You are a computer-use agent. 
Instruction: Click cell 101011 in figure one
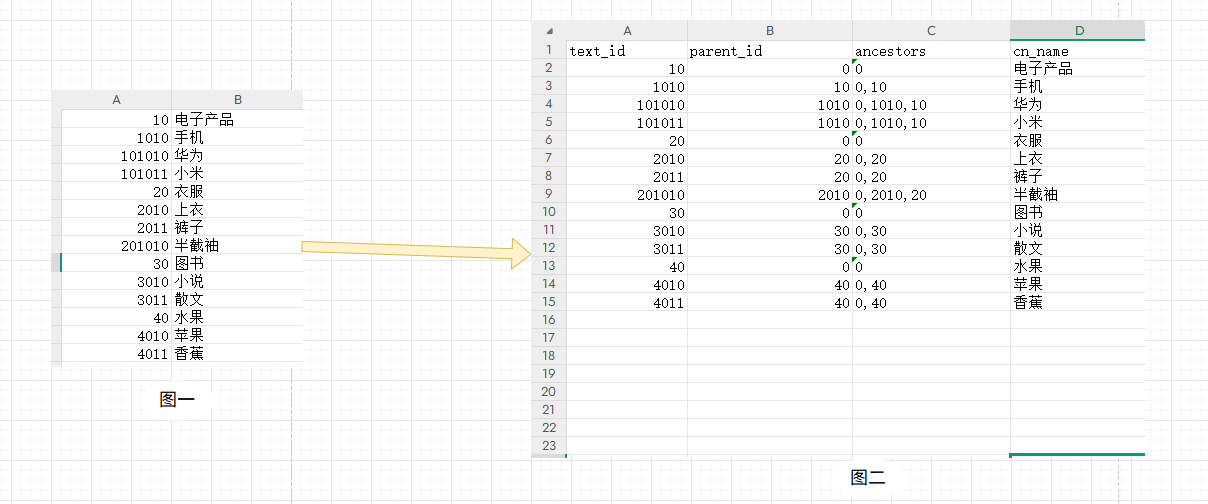click(x=116, y=174)
